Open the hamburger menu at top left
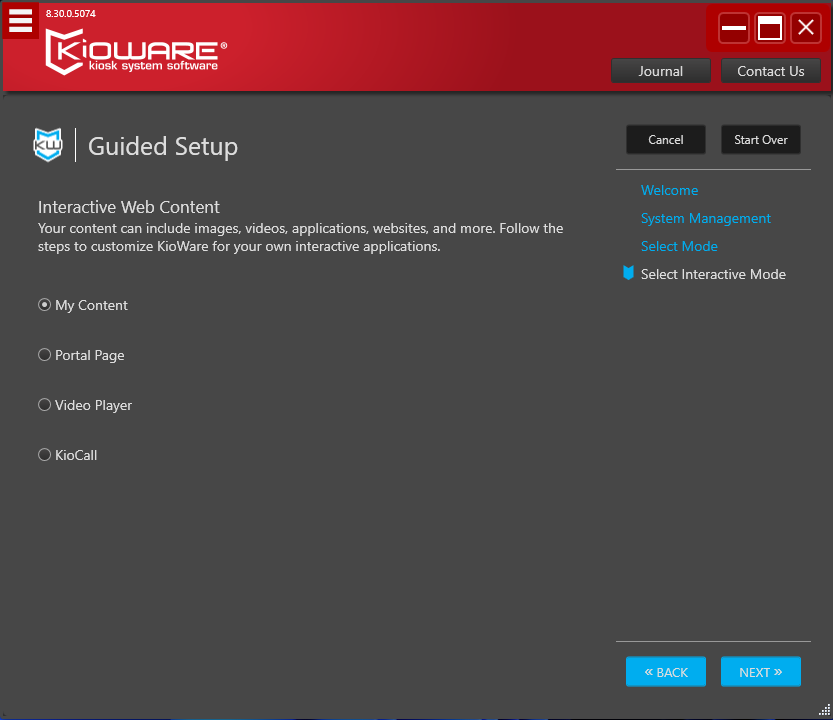 (20, 20)
